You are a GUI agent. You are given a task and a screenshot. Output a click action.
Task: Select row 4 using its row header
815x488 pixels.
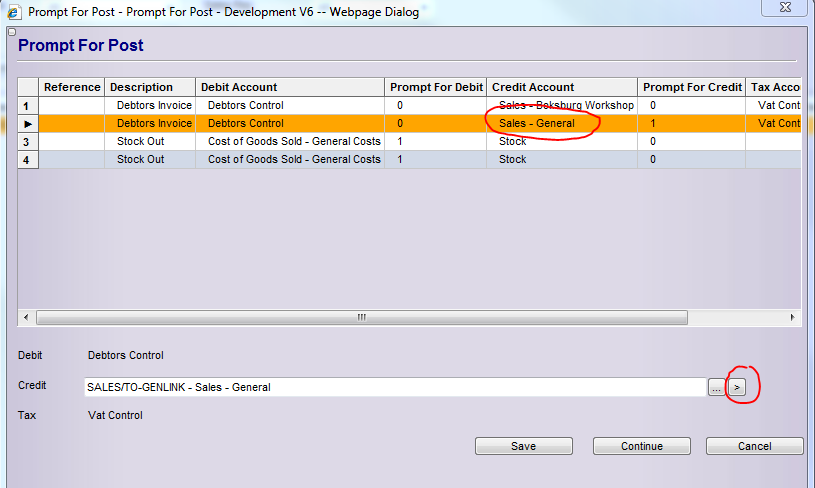coord(28,160)
